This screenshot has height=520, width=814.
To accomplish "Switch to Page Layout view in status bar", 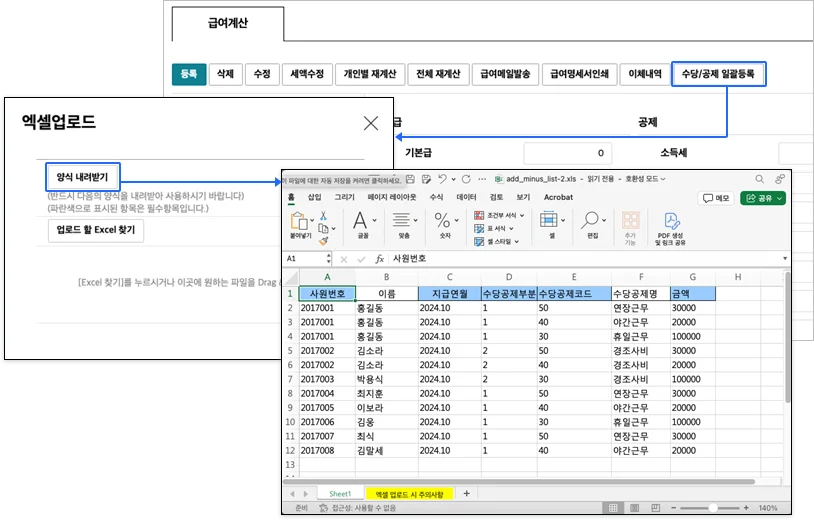I will click(x=635, y=508).
